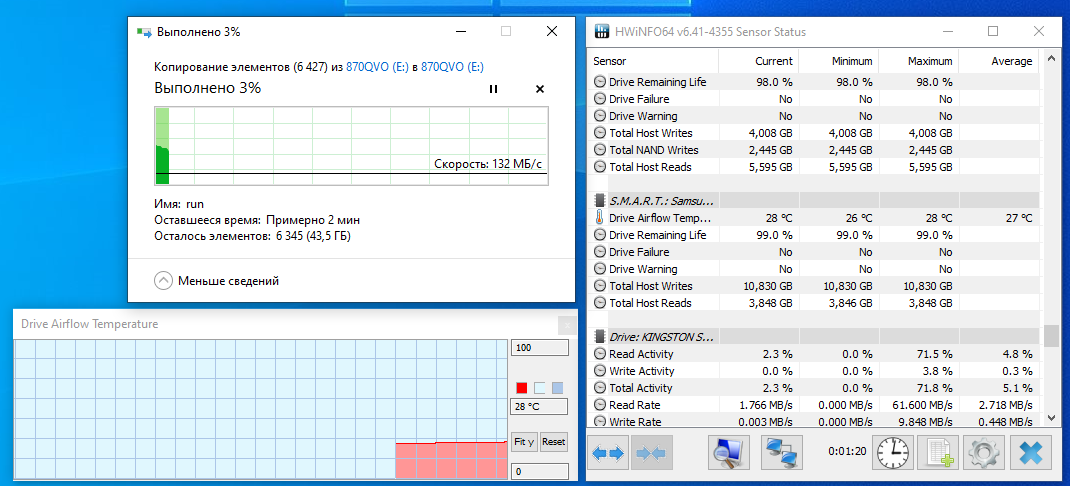Cancel the copy with the X beside pause
Screen dimensions: 1070x486
click(540, 89)
